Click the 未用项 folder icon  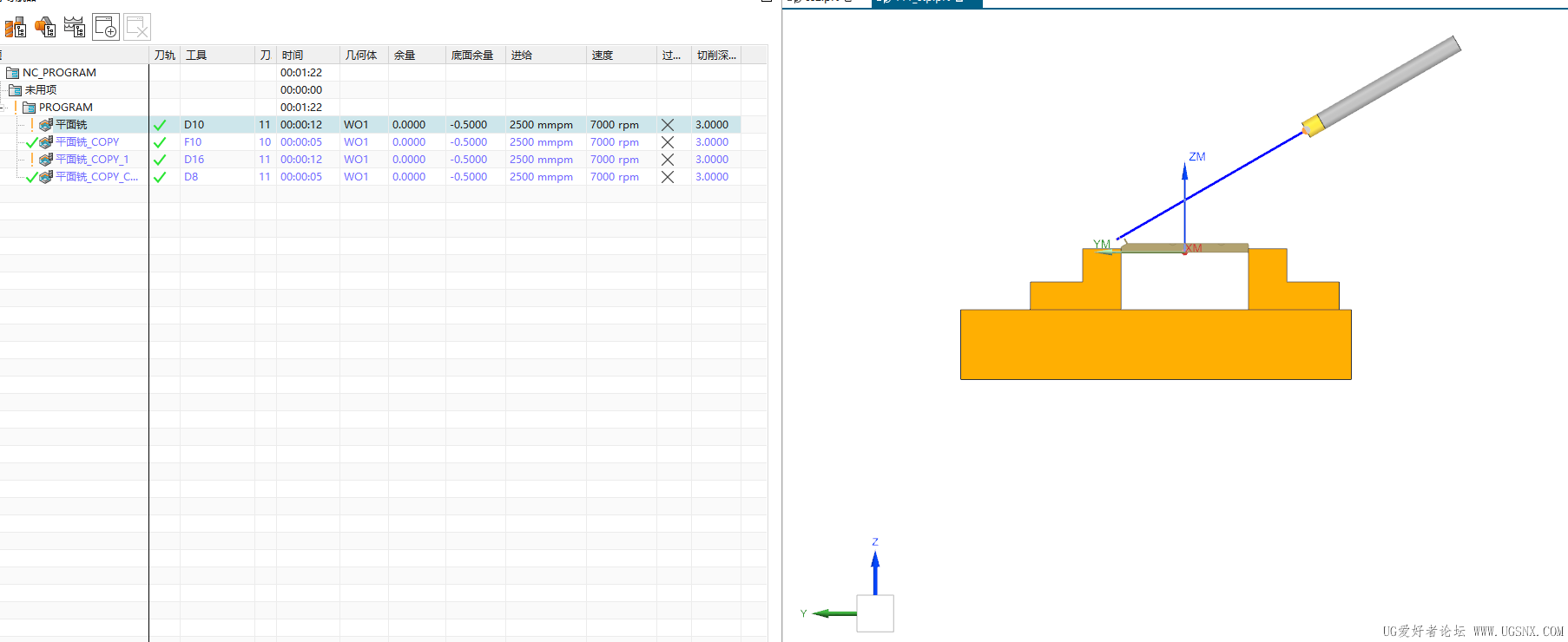point(15,90)
